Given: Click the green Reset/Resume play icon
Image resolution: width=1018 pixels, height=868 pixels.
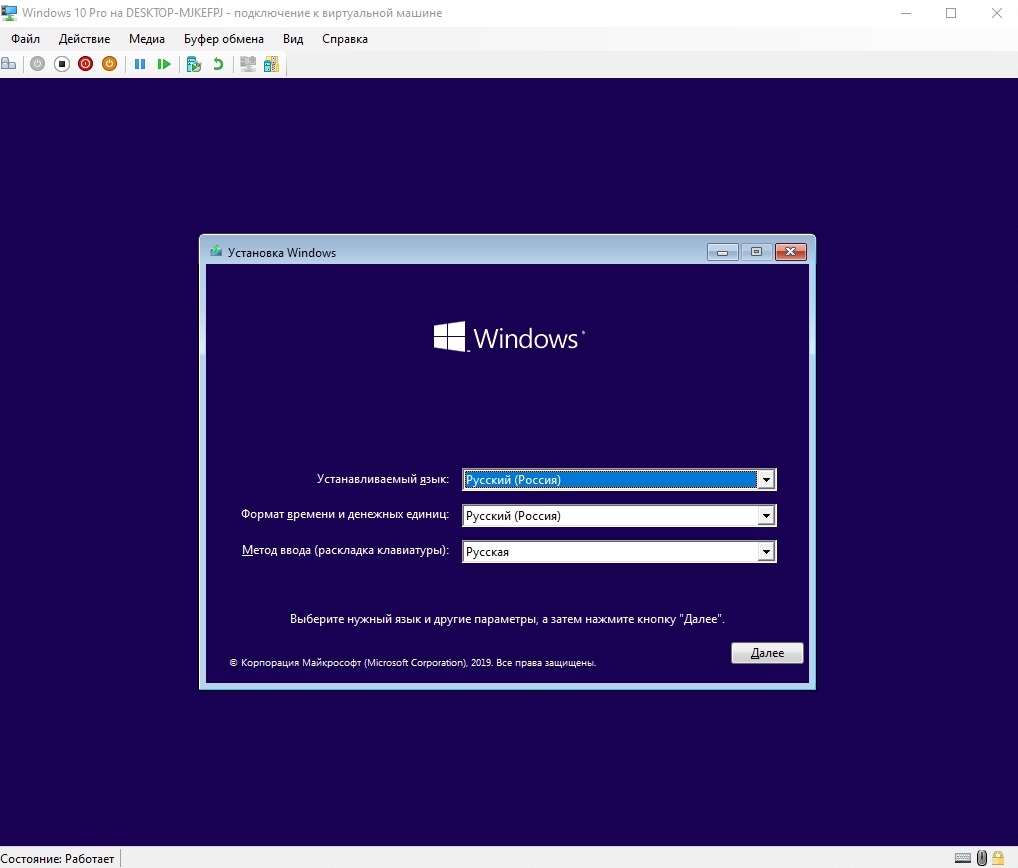Looking at the screenshot, I should coord(164,64).
